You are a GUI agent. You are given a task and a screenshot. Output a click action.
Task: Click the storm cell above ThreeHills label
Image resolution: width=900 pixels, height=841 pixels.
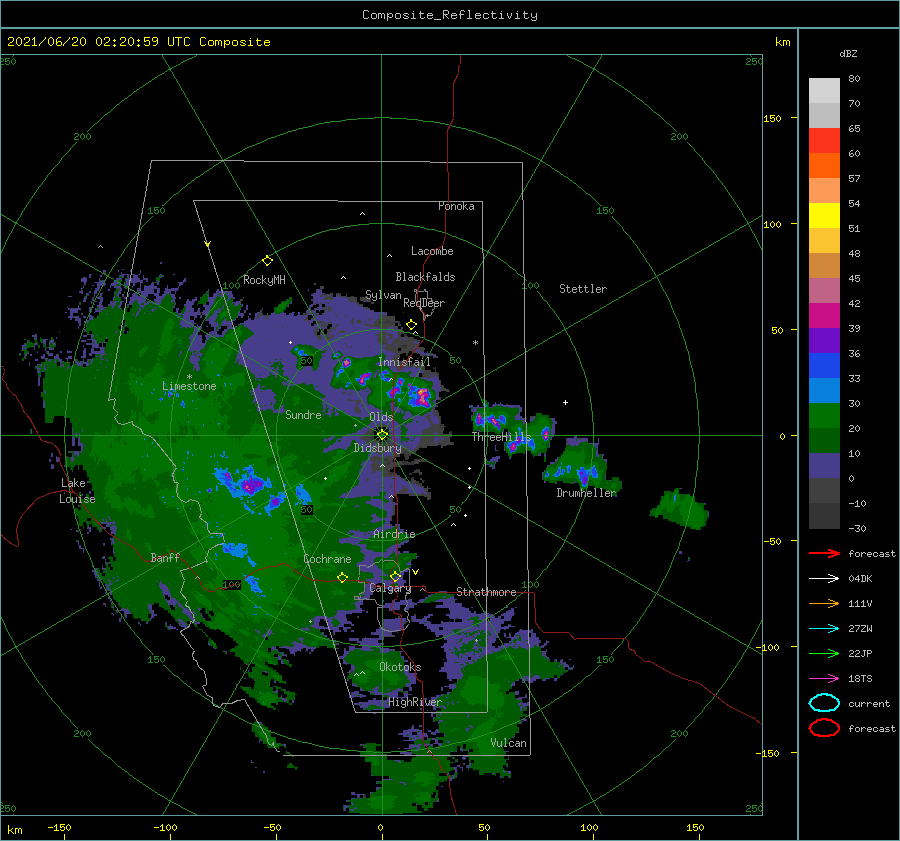click(492, 419)
